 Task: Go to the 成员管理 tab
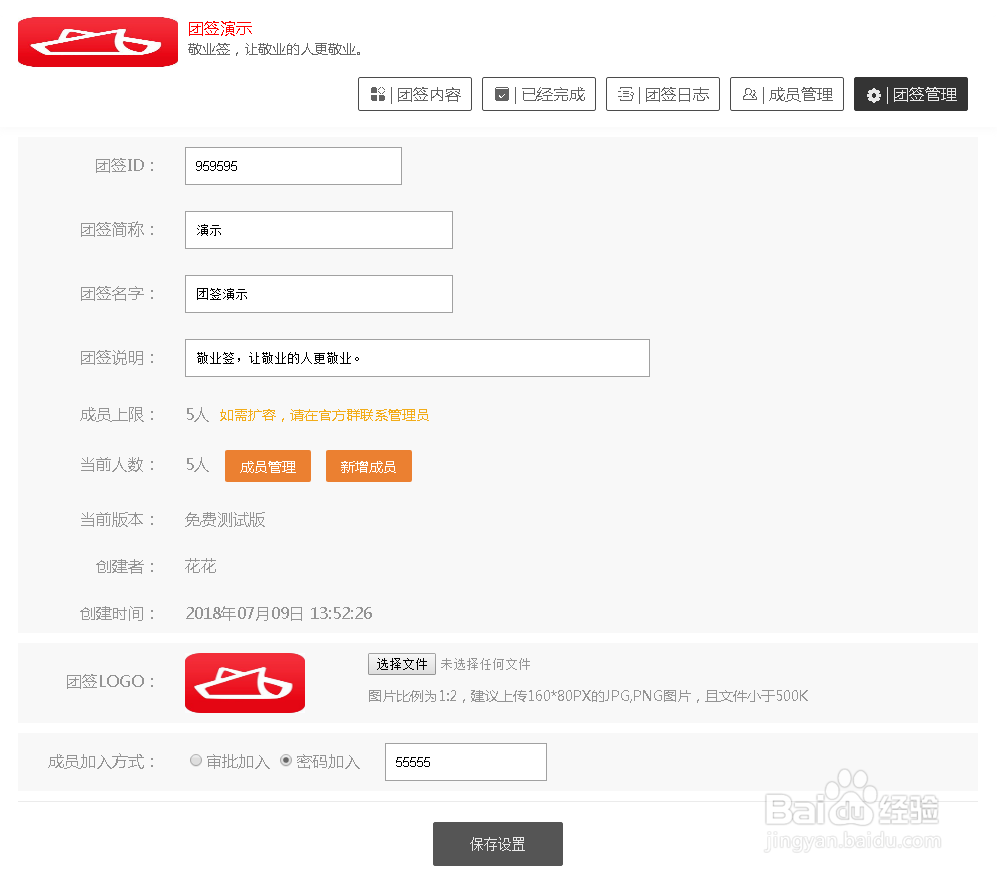787,94
